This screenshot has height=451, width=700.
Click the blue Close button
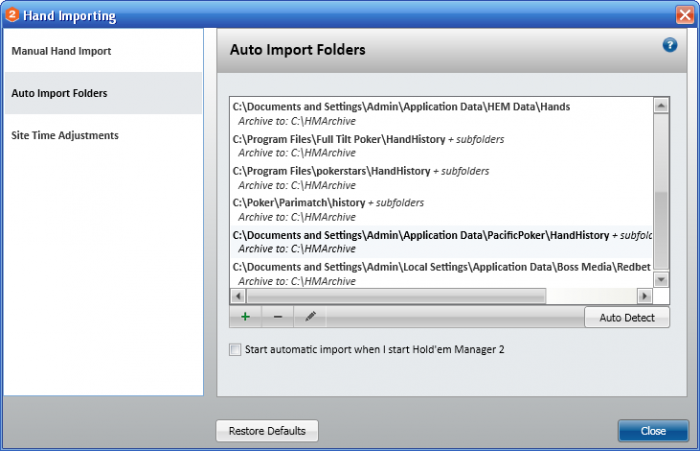[653, 431]
